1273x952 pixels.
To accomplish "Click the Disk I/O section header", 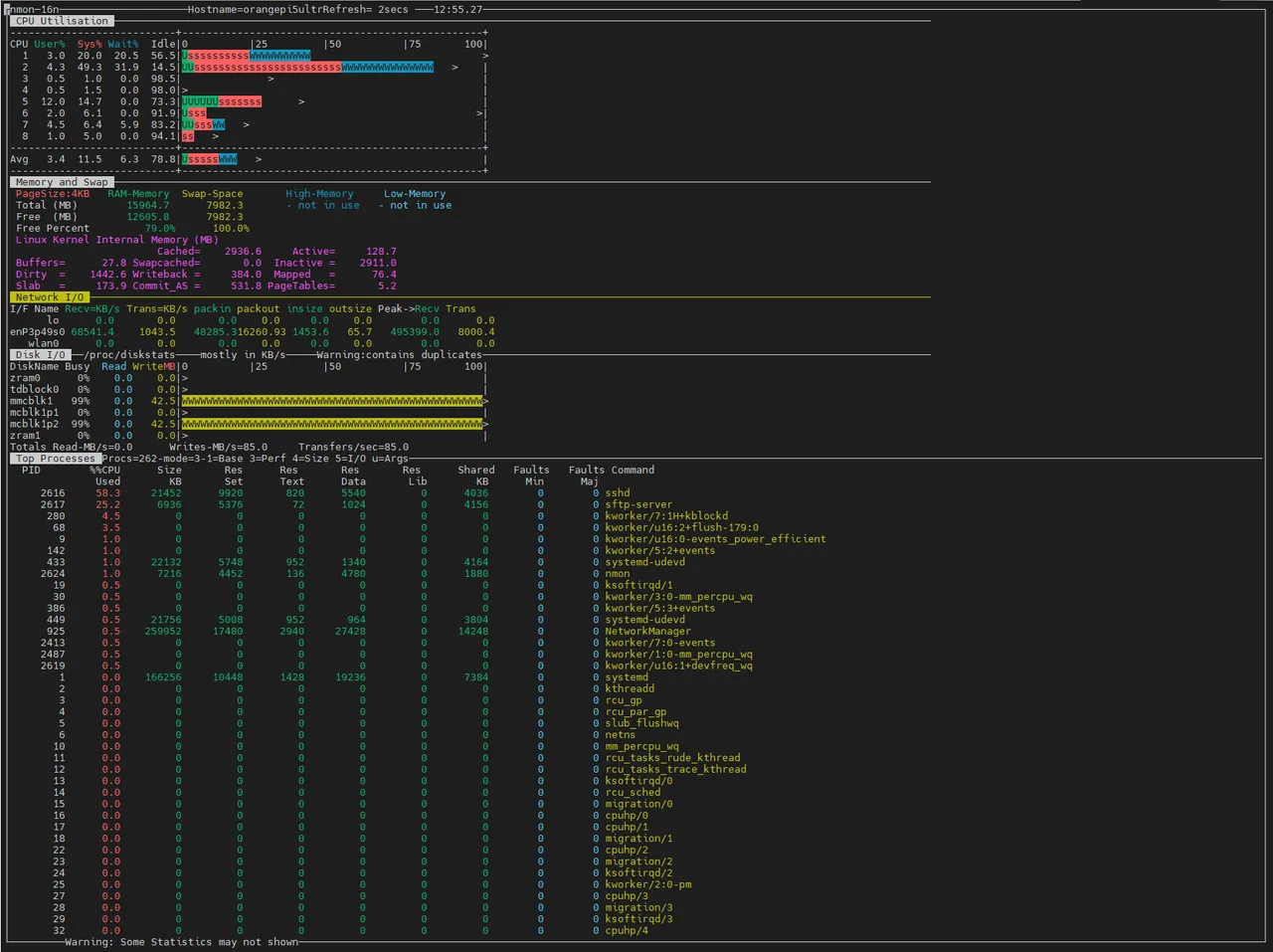I will click(41, 355).
